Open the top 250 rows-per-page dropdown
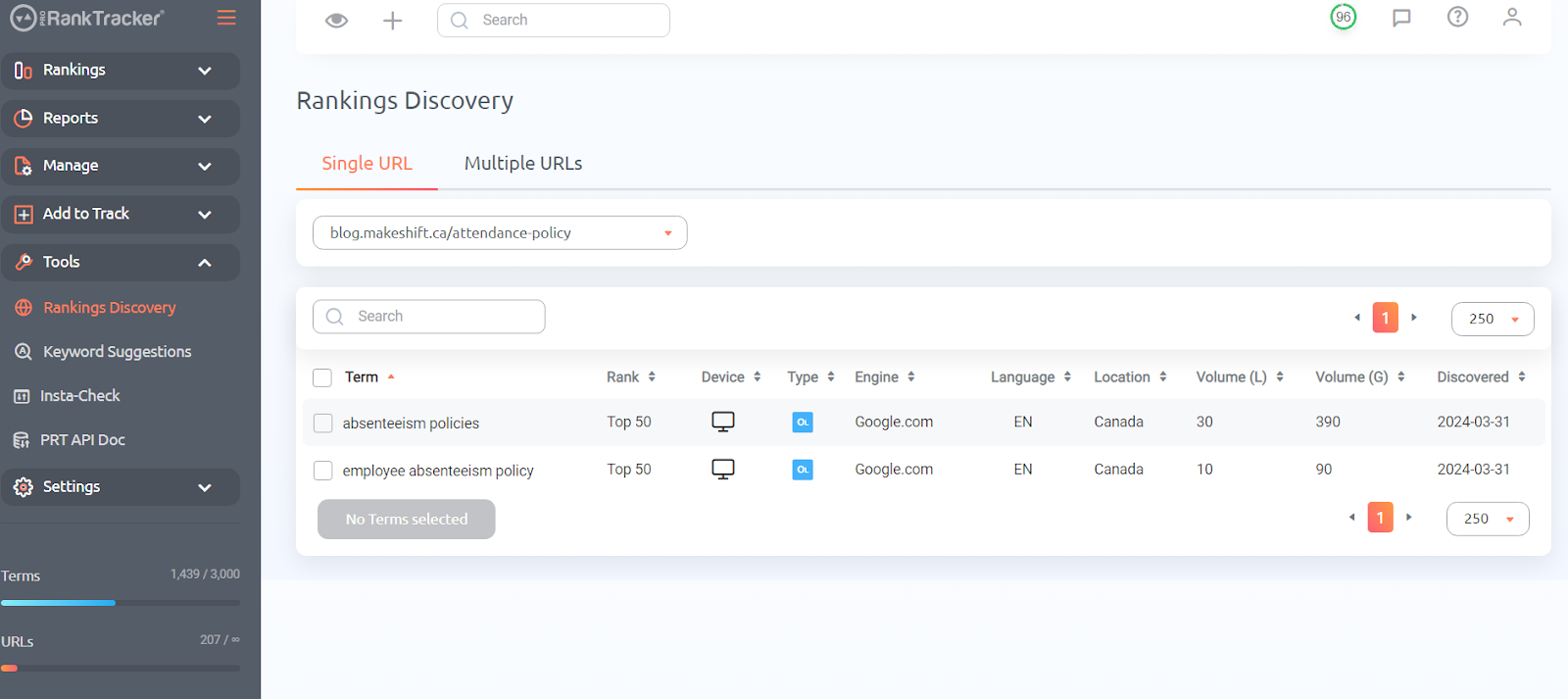Screen dimensions: 1568x699 coord(1493,319)
